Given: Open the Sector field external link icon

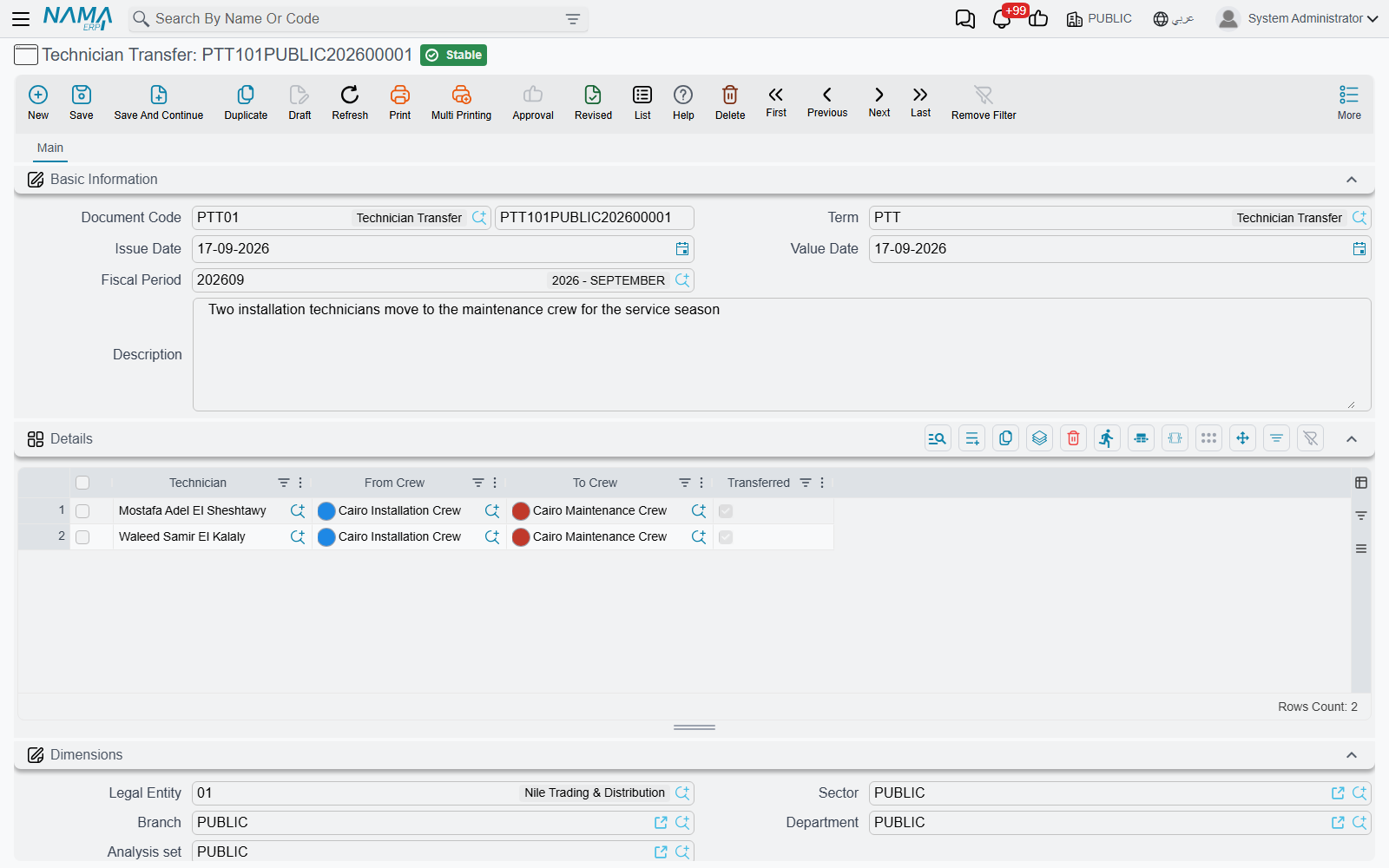Looking at the screenshot, I should 1338,793.
